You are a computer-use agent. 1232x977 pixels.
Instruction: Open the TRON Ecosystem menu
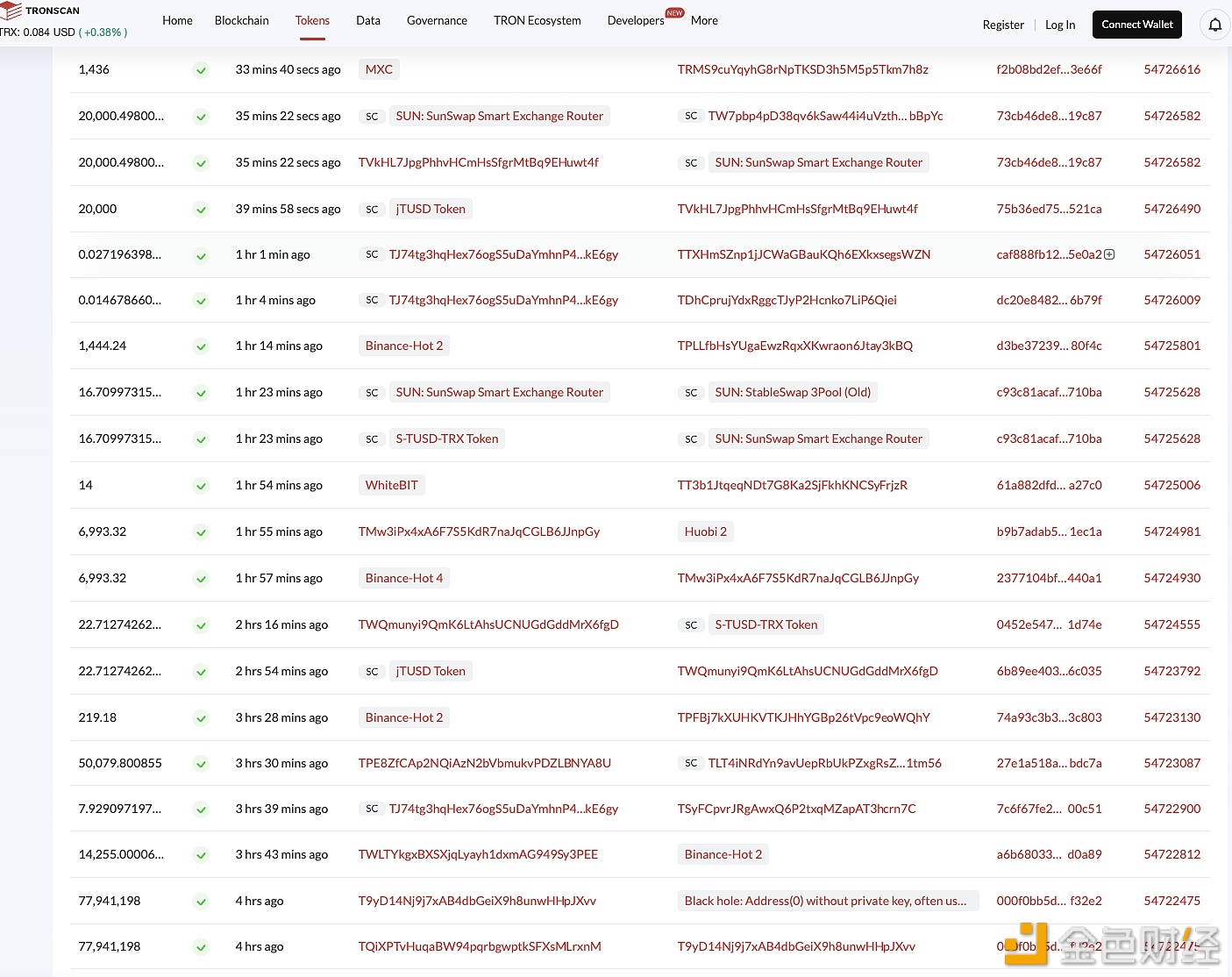tap(538, 20)
